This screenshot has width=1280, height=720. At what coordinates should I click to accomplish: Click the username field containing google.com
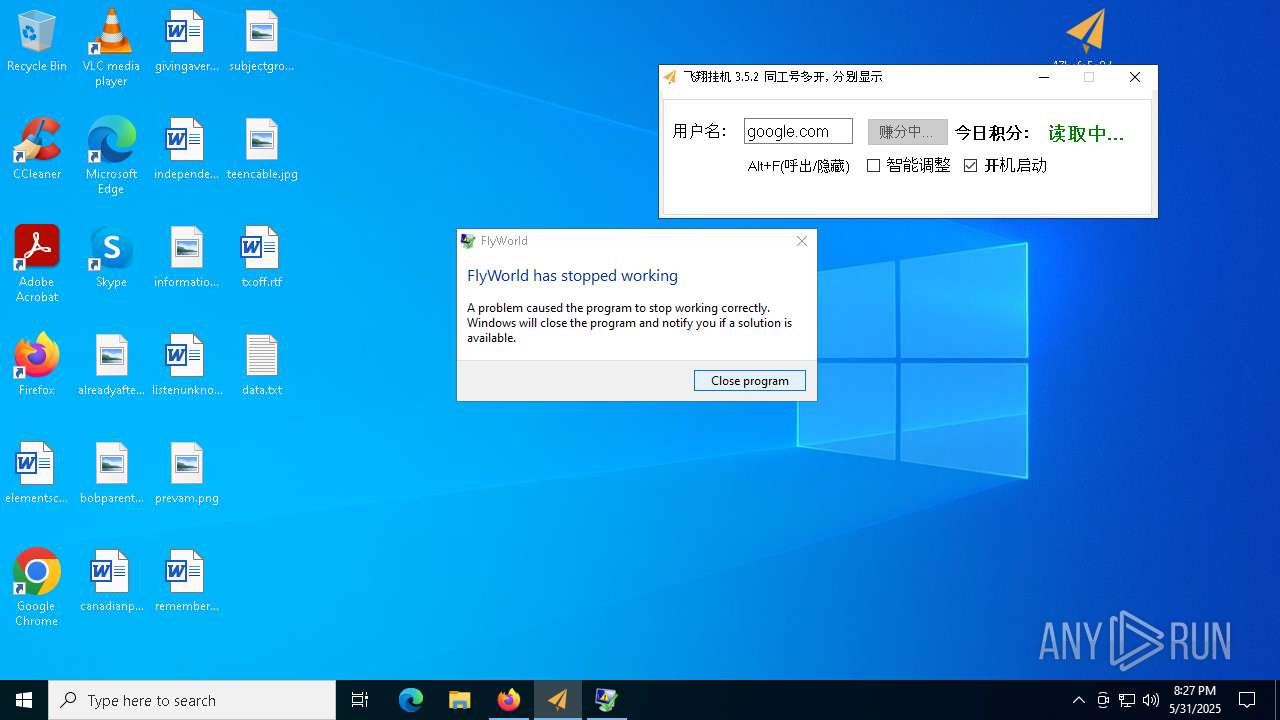click(x=798, y=131)
